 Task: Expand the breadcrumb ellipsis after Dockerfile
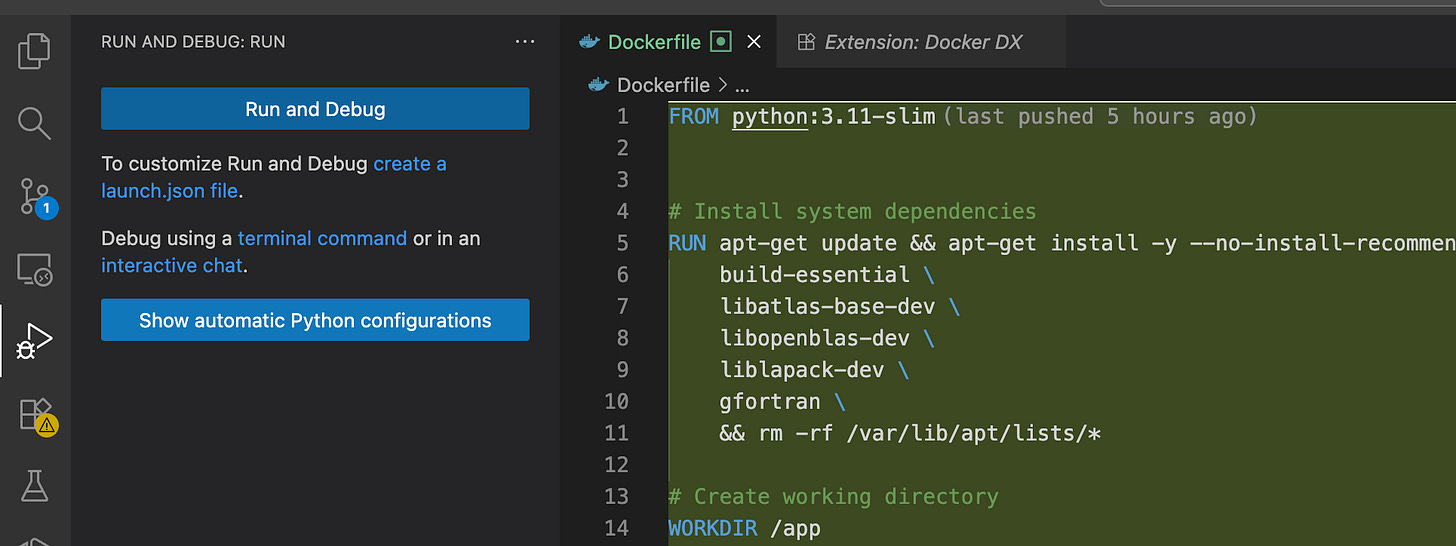click(x=741, y=85)
